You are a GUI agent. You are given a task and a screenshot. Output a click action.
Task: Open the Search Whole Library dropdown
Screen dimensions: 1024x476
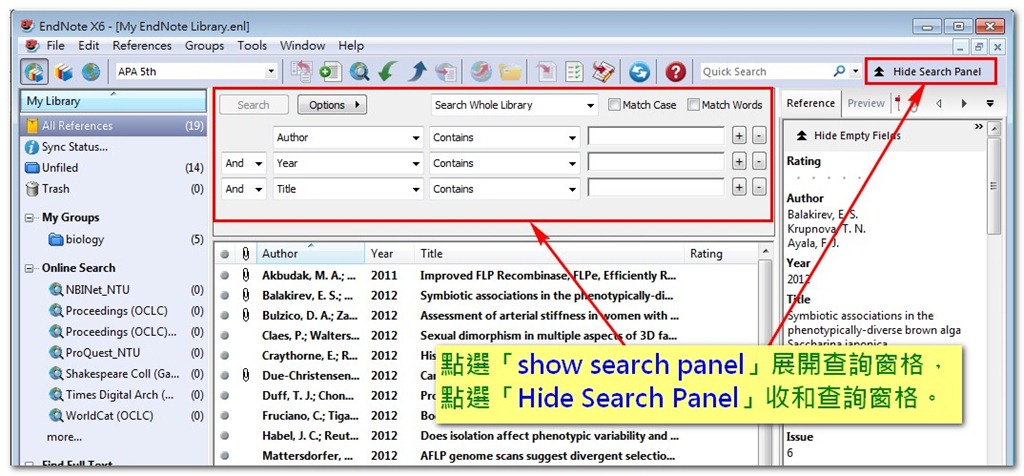coord(591,105)
